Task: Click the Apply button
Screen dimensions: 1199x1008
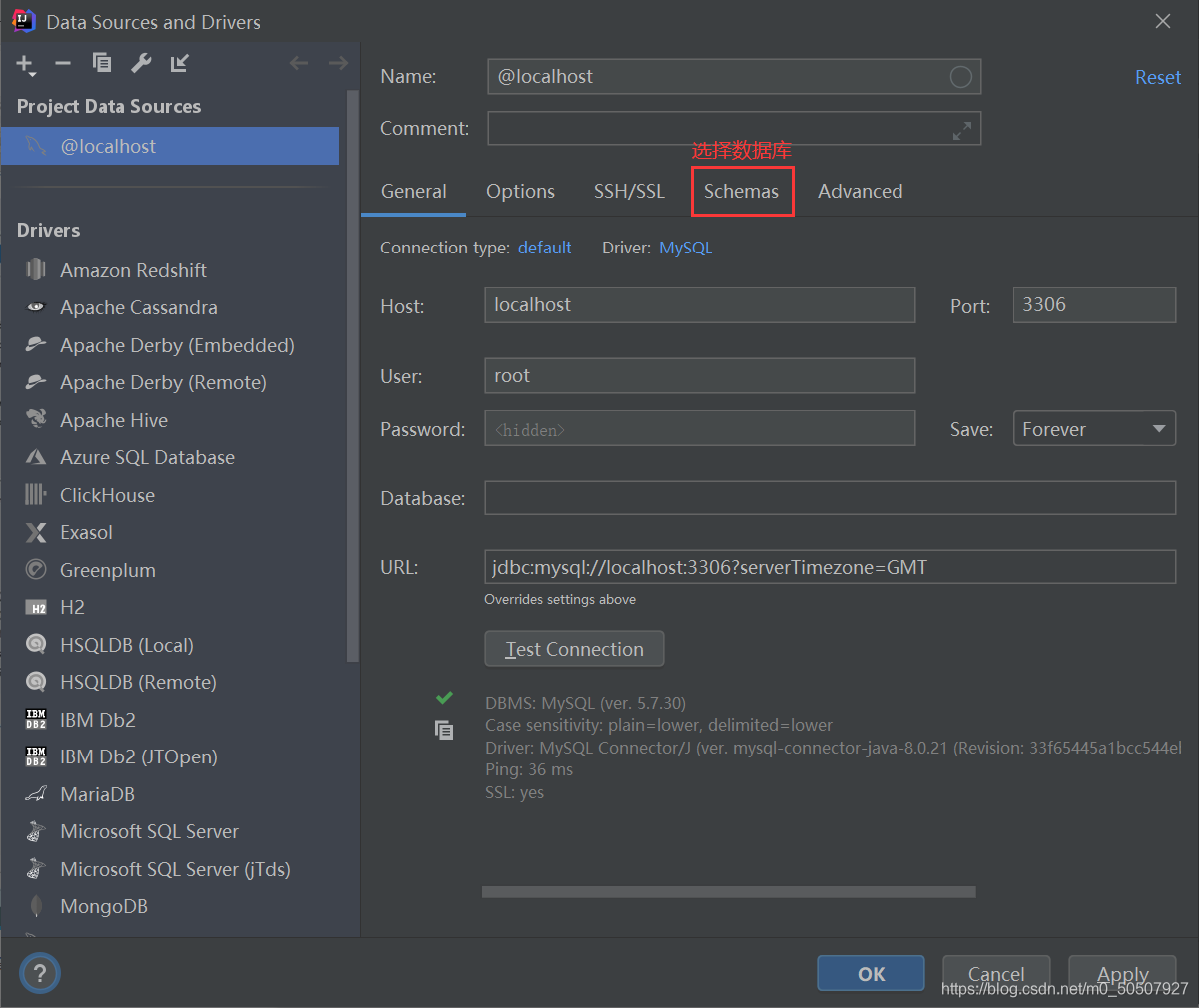Action: (1122, 974)
